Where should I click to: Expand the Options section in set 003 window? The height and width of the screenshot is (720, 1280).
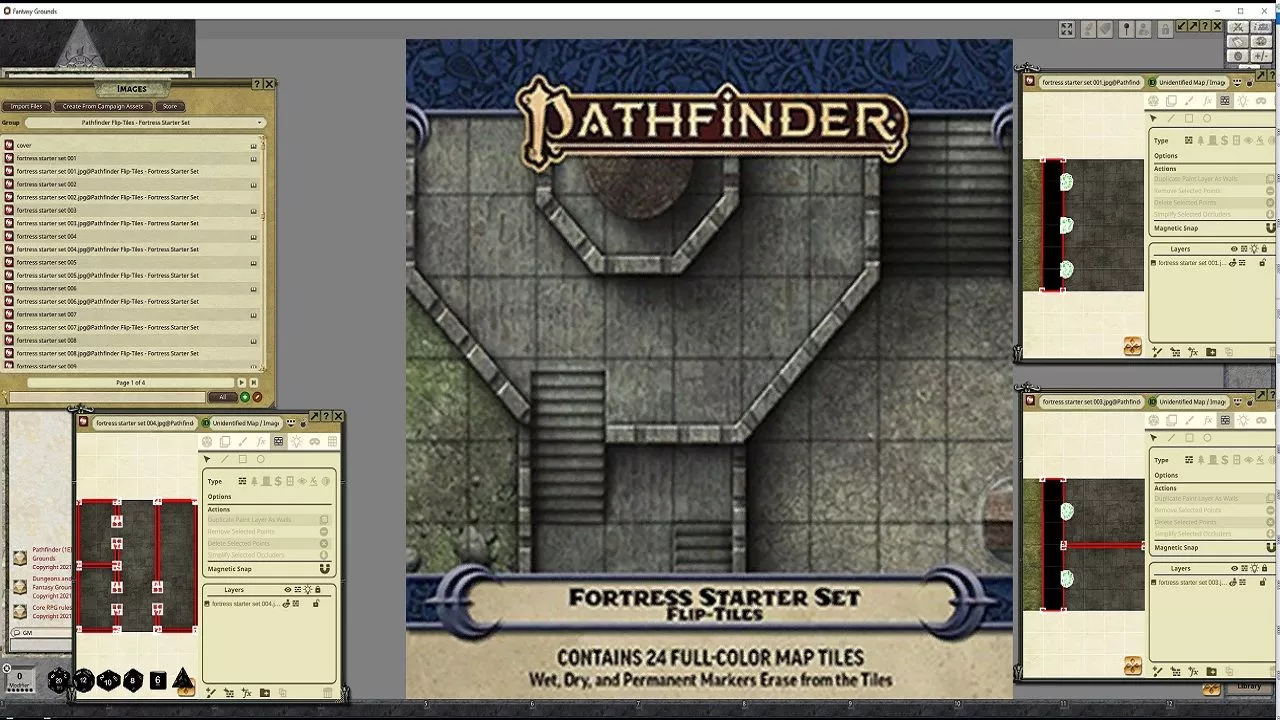(1166, 476)
